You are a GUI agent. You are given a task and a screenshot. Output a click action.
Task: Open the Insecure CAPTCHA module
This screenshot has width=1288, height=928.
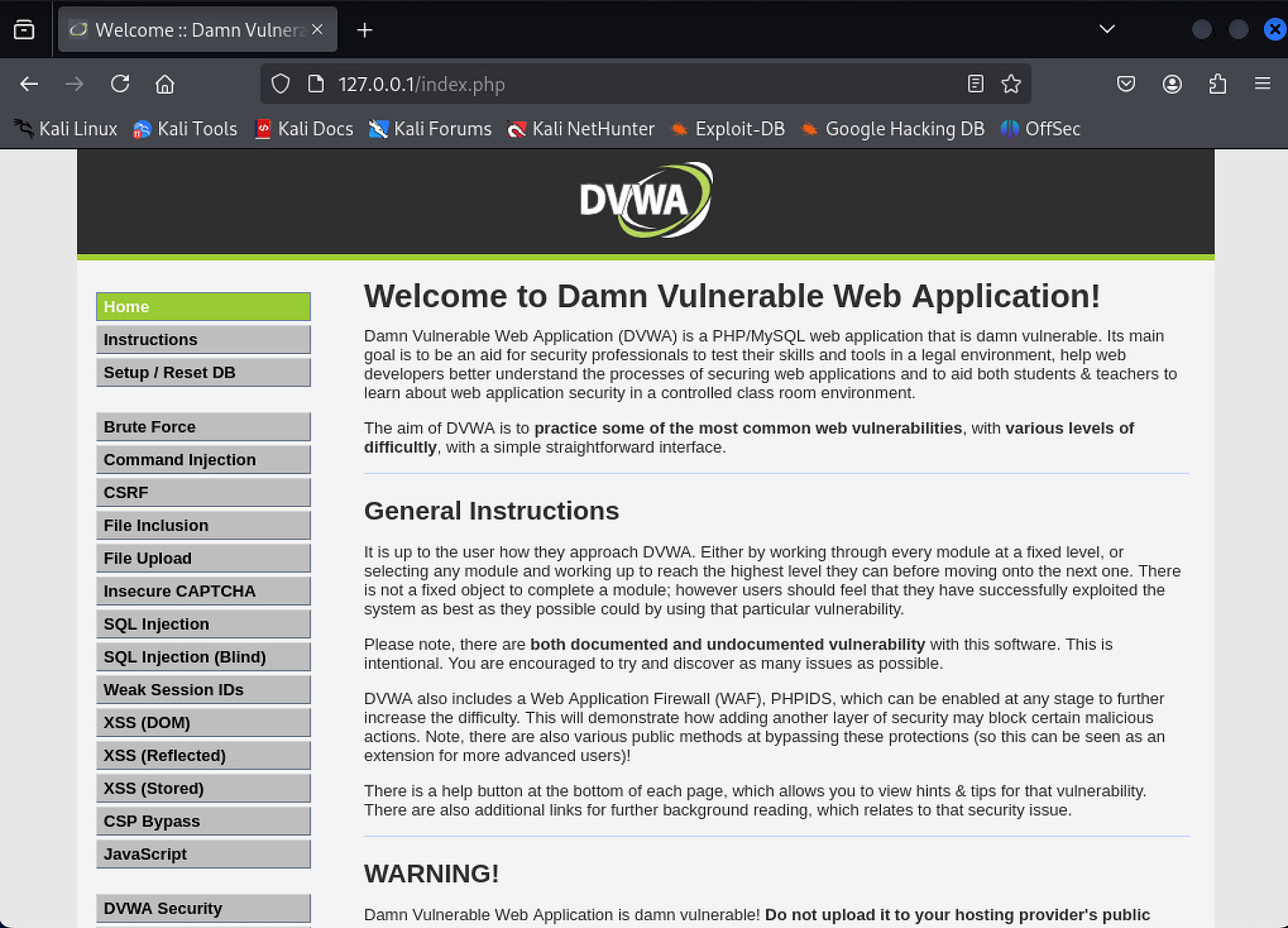click(x=203, y=591)
